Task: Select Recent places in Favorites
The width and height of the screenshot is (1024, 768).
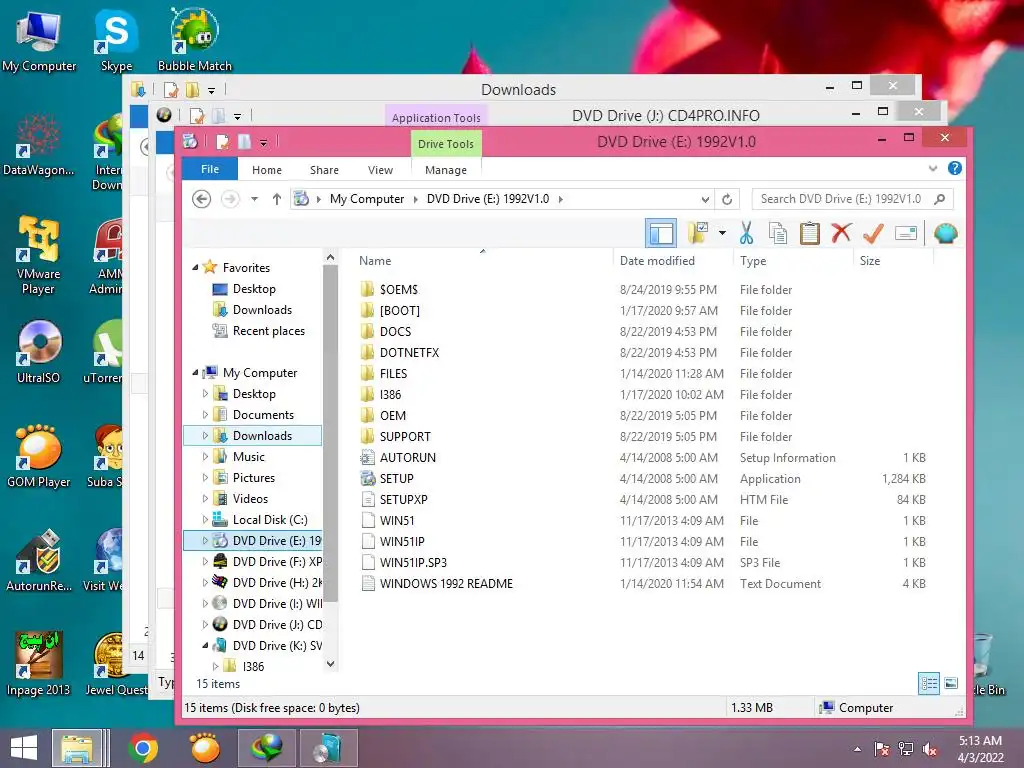Action: tap(268, 330)
